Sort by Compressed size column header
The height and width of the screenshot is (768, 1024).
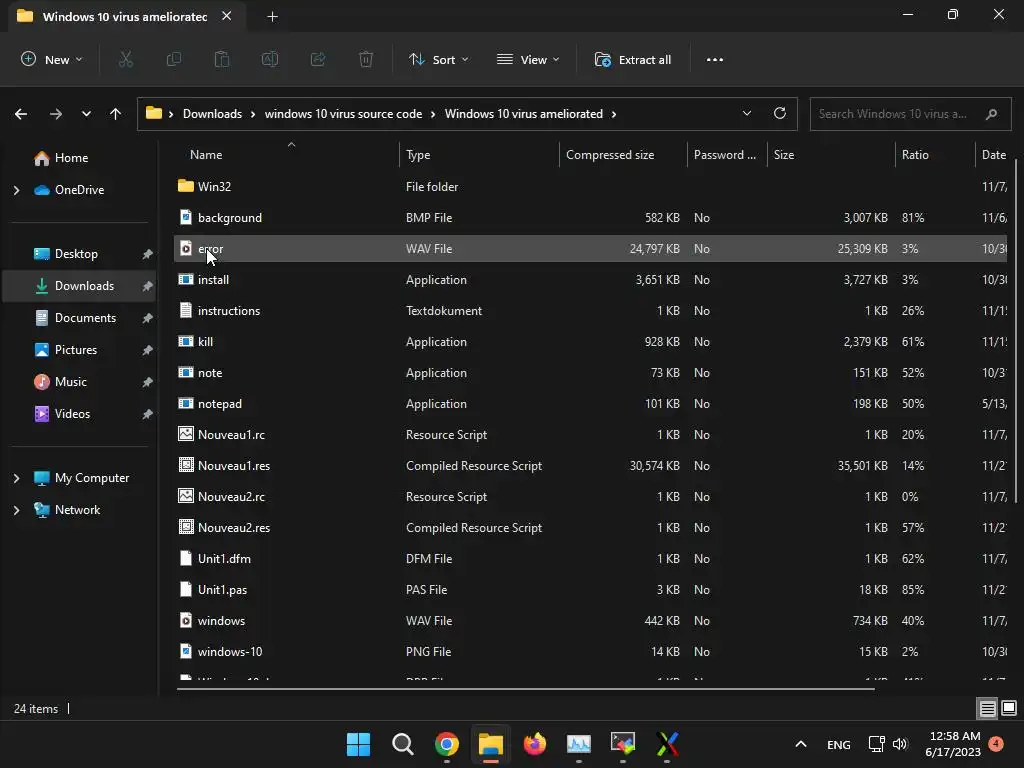623,155
